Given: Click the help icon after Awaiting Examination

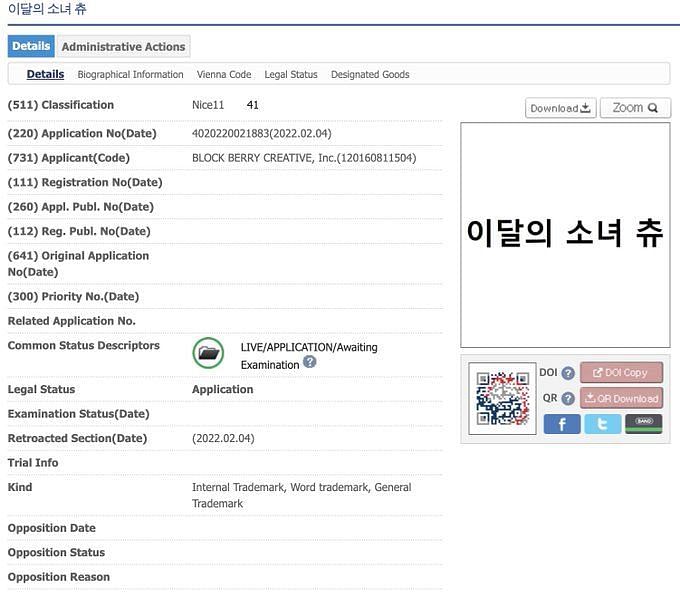Looking at the screenshot, I should click(x=309, y=362).
